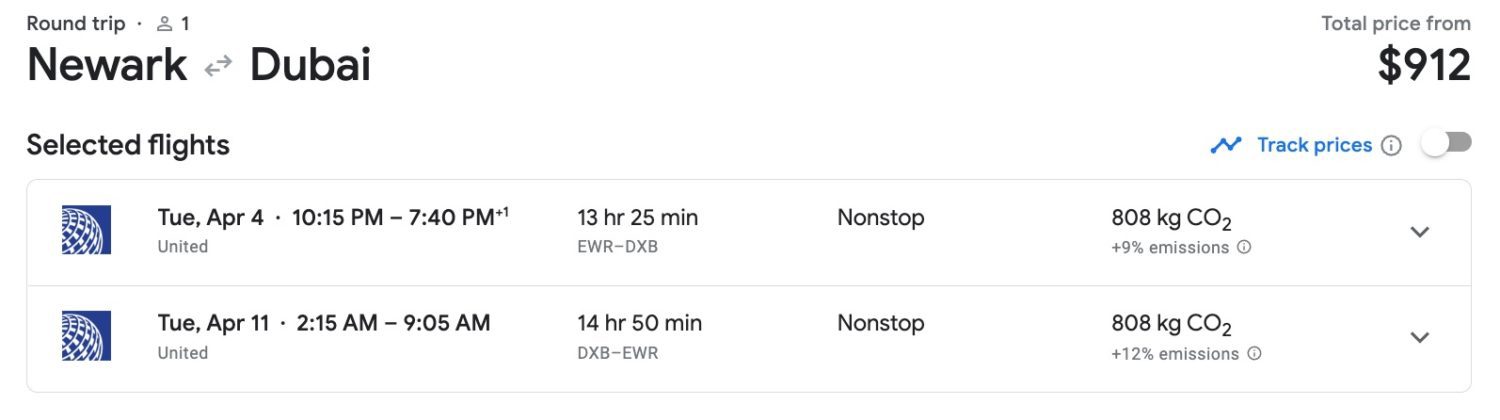Screen dimensions: 1500x420
Task: Click the Selected flights heading
Action: pyautogui.click(x=128, y=146)
